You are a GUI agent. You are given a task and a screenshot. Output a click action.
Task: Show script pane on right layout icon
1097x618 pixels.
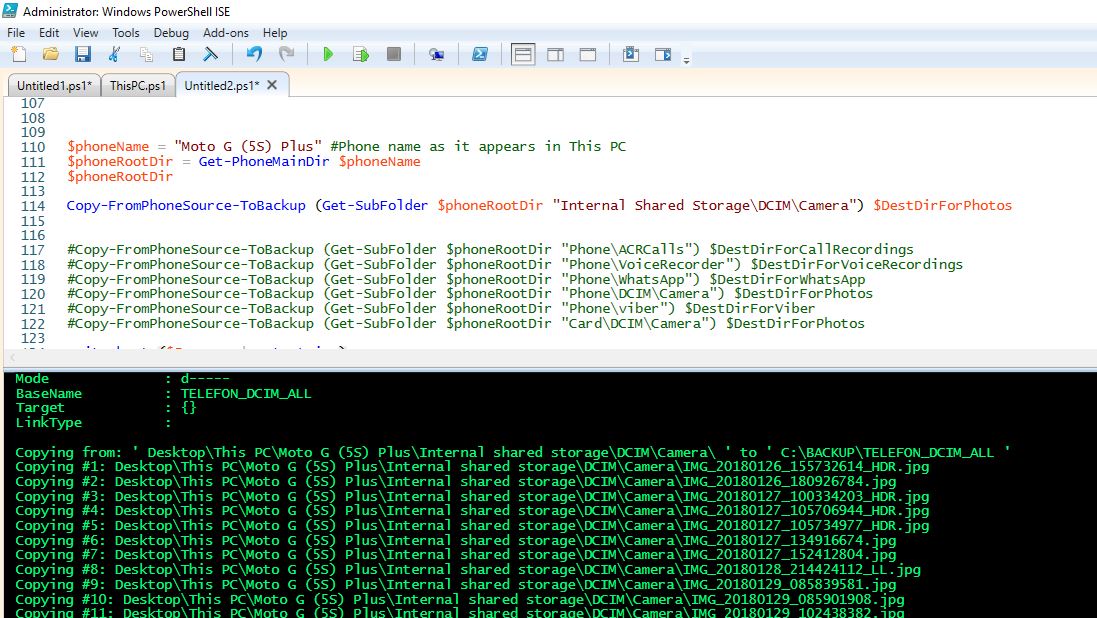tap(555, 54)
